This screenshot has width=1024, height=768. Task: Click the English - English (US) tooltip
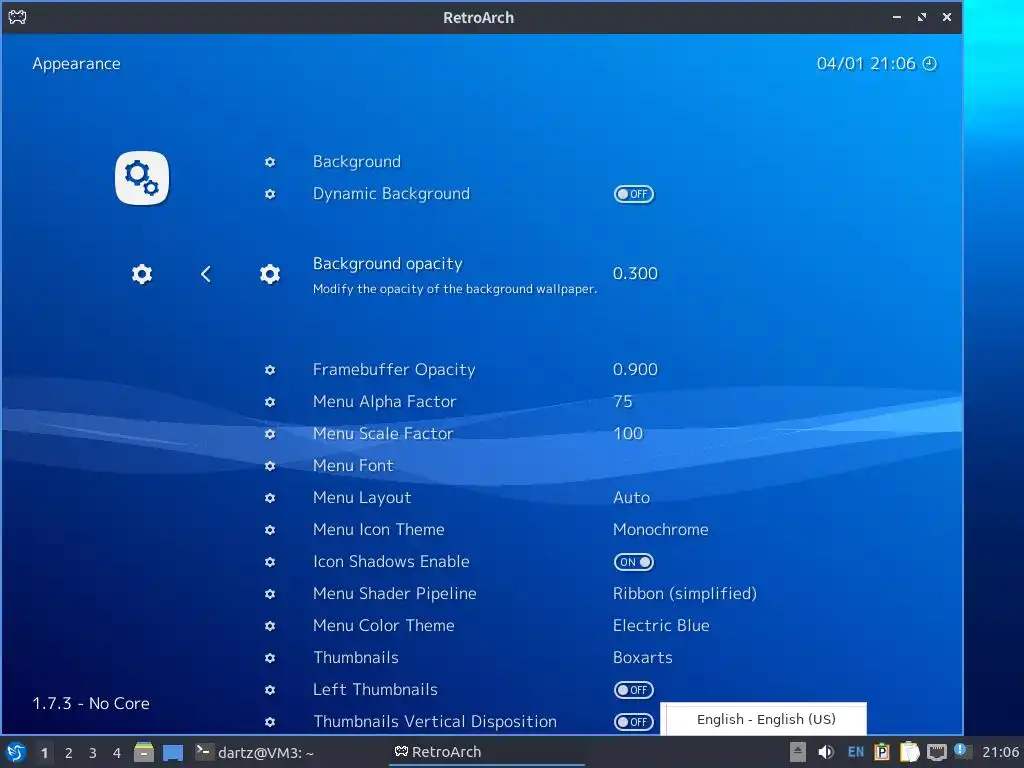pos(763,719)
